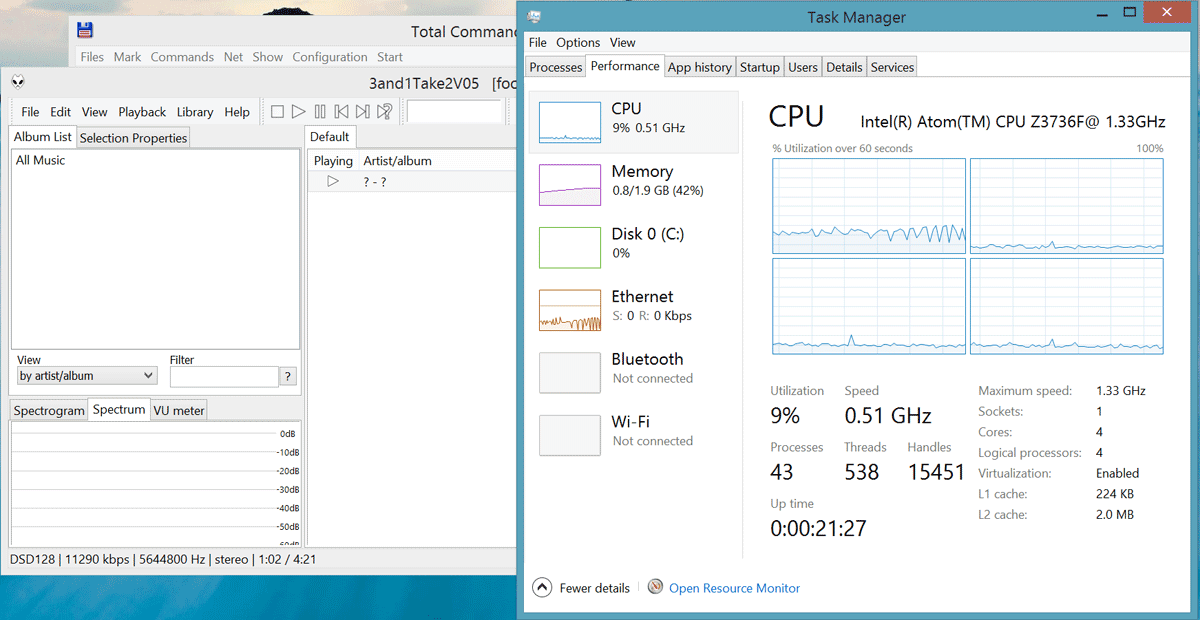Screen dimensions: 1200x620
Task: Open Task Manager View menu
Action: (623, 43)
